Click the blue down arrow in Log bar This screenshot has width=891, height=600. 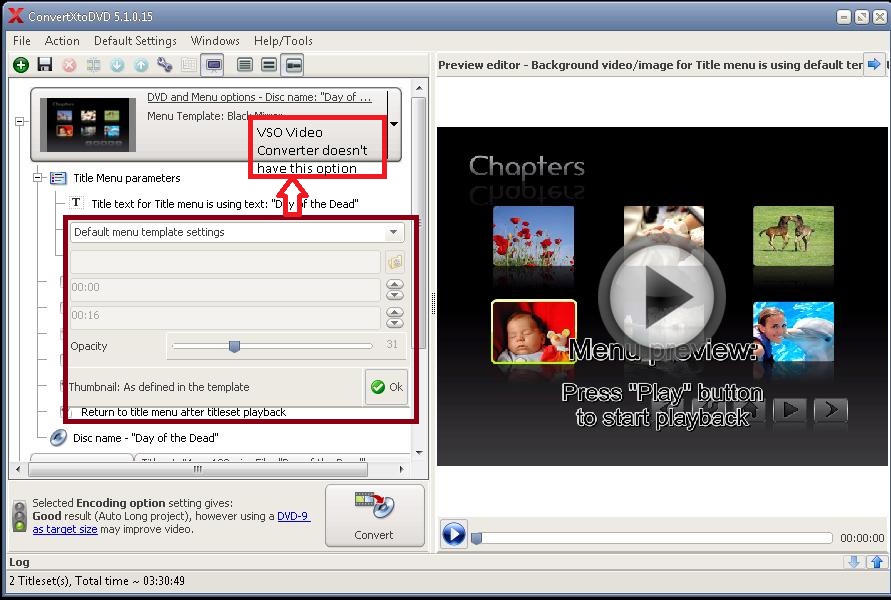tap(853, 562)
